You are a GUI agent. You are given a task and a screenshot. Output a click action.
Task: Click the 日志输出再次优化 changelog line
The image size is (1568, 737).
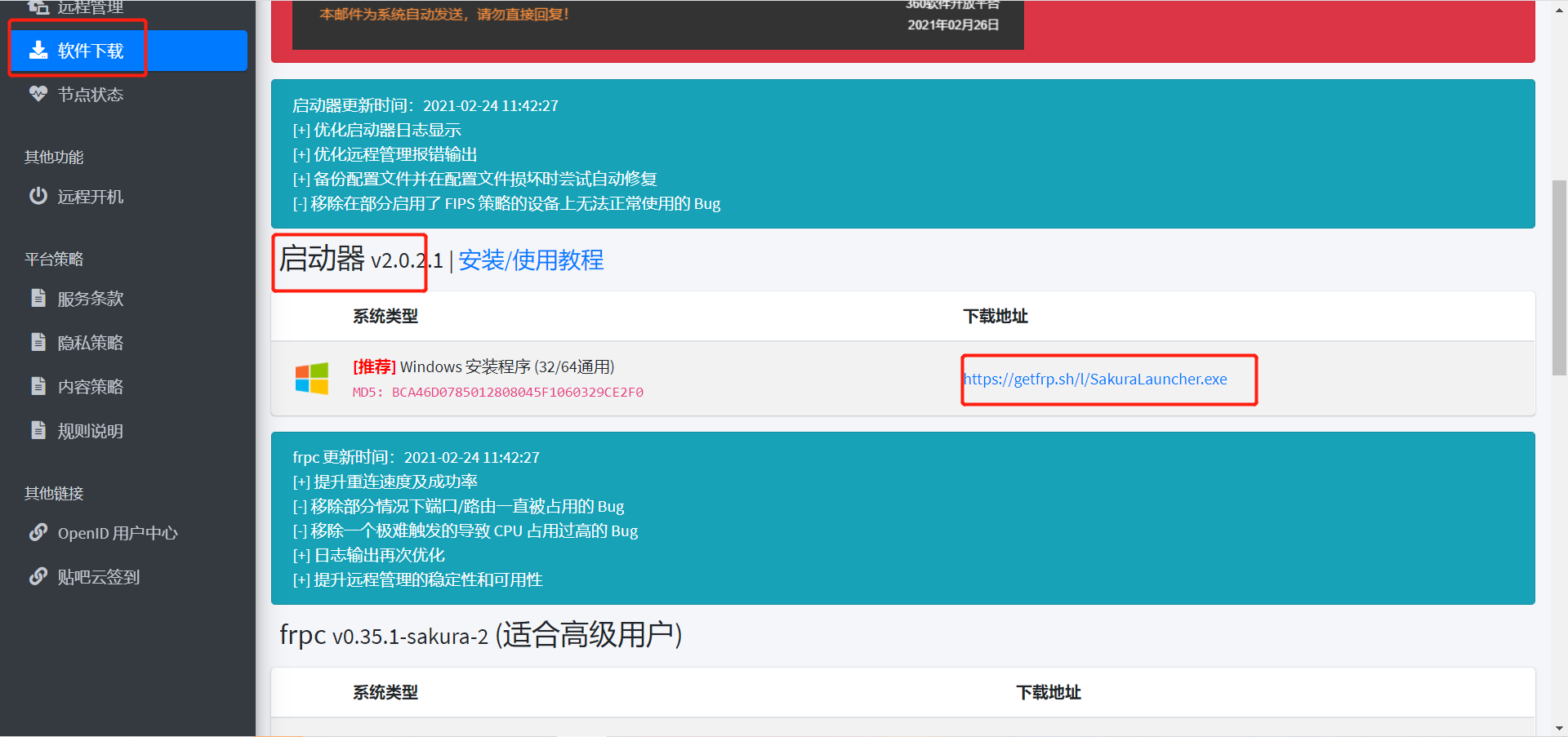click(x=368, y=556)
